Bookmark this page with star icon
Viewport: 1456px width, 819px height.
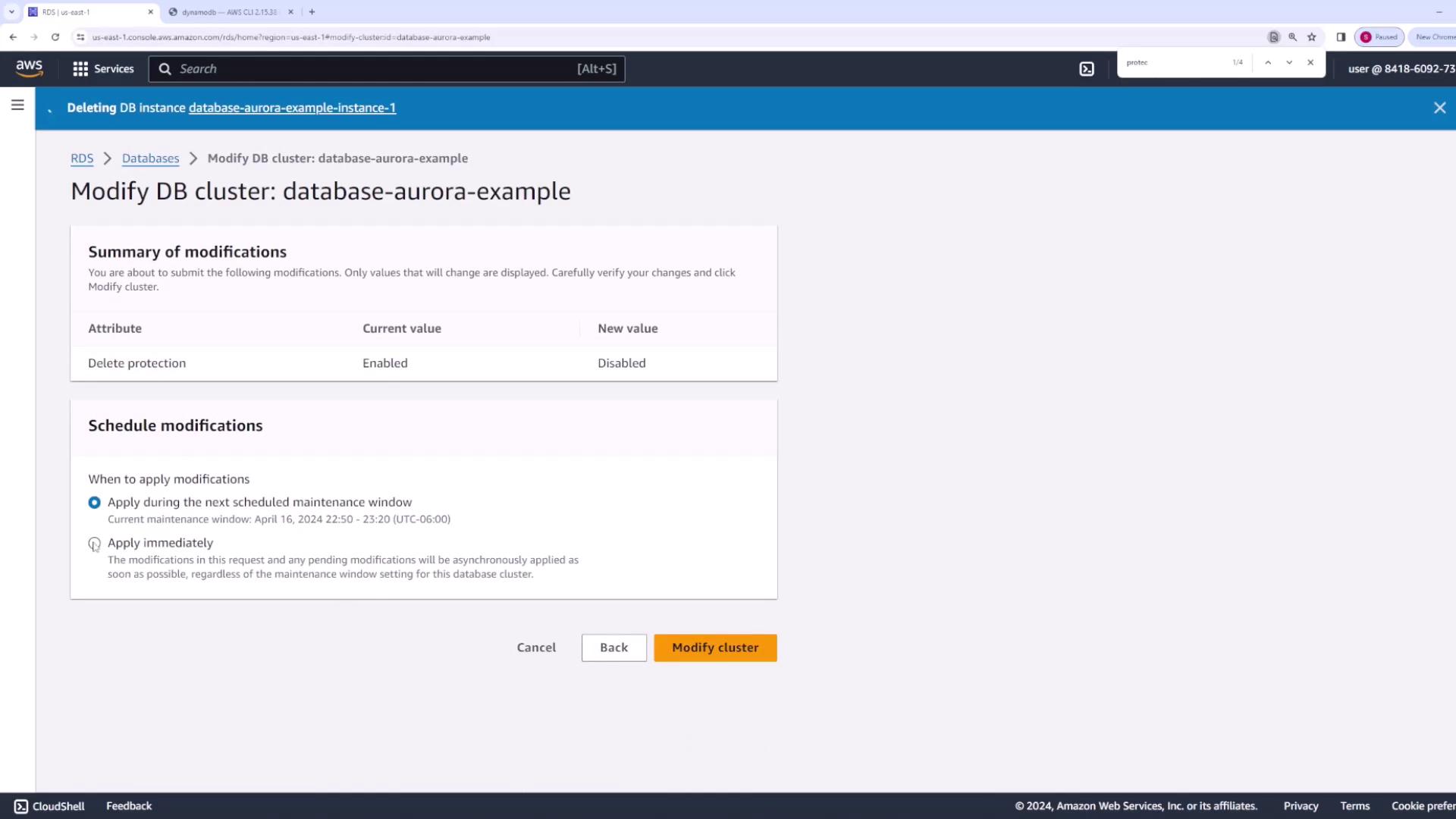click(1312, 36)
